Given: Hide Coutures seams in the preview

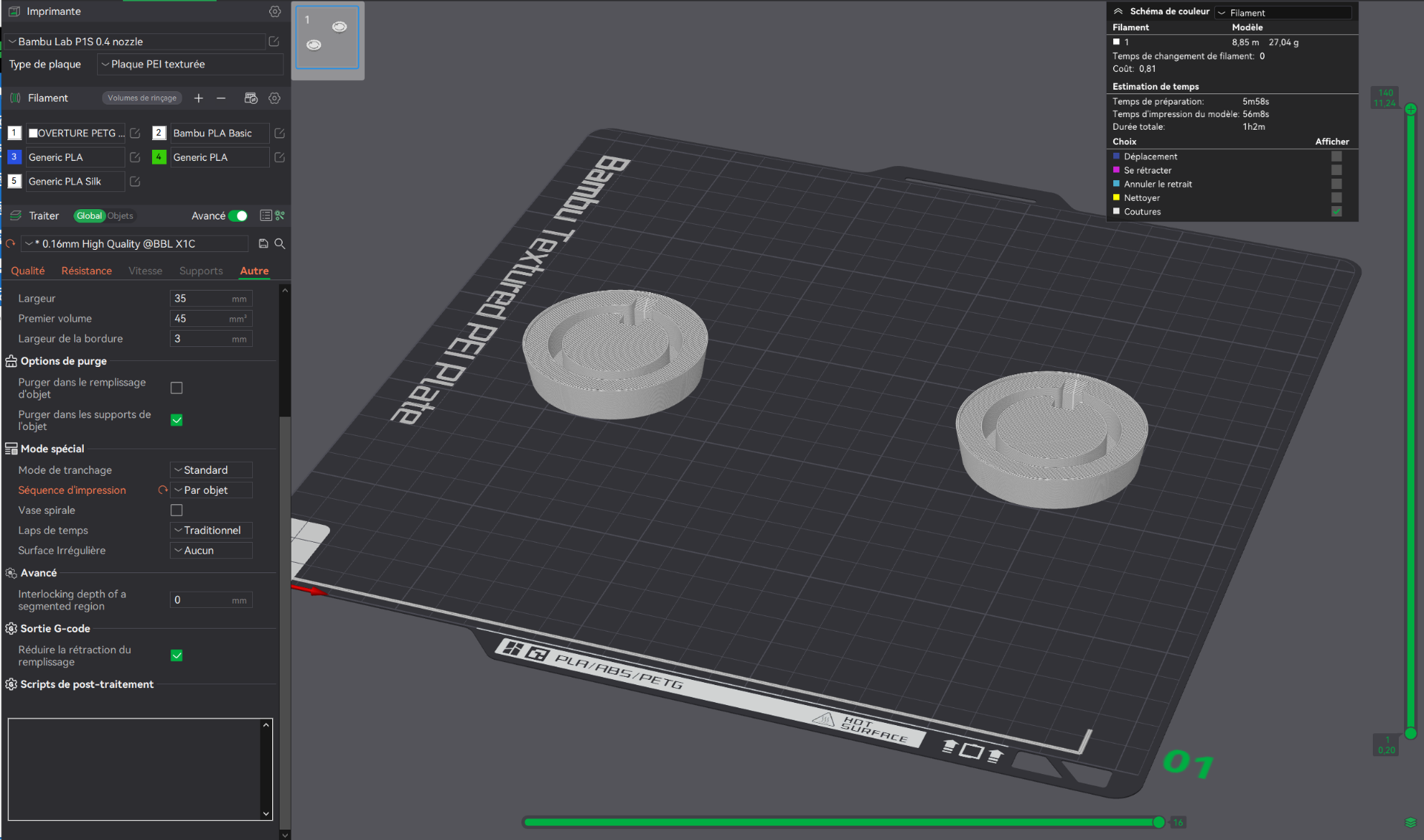Looking at the screenshot, I should [x=1336, y=211].
